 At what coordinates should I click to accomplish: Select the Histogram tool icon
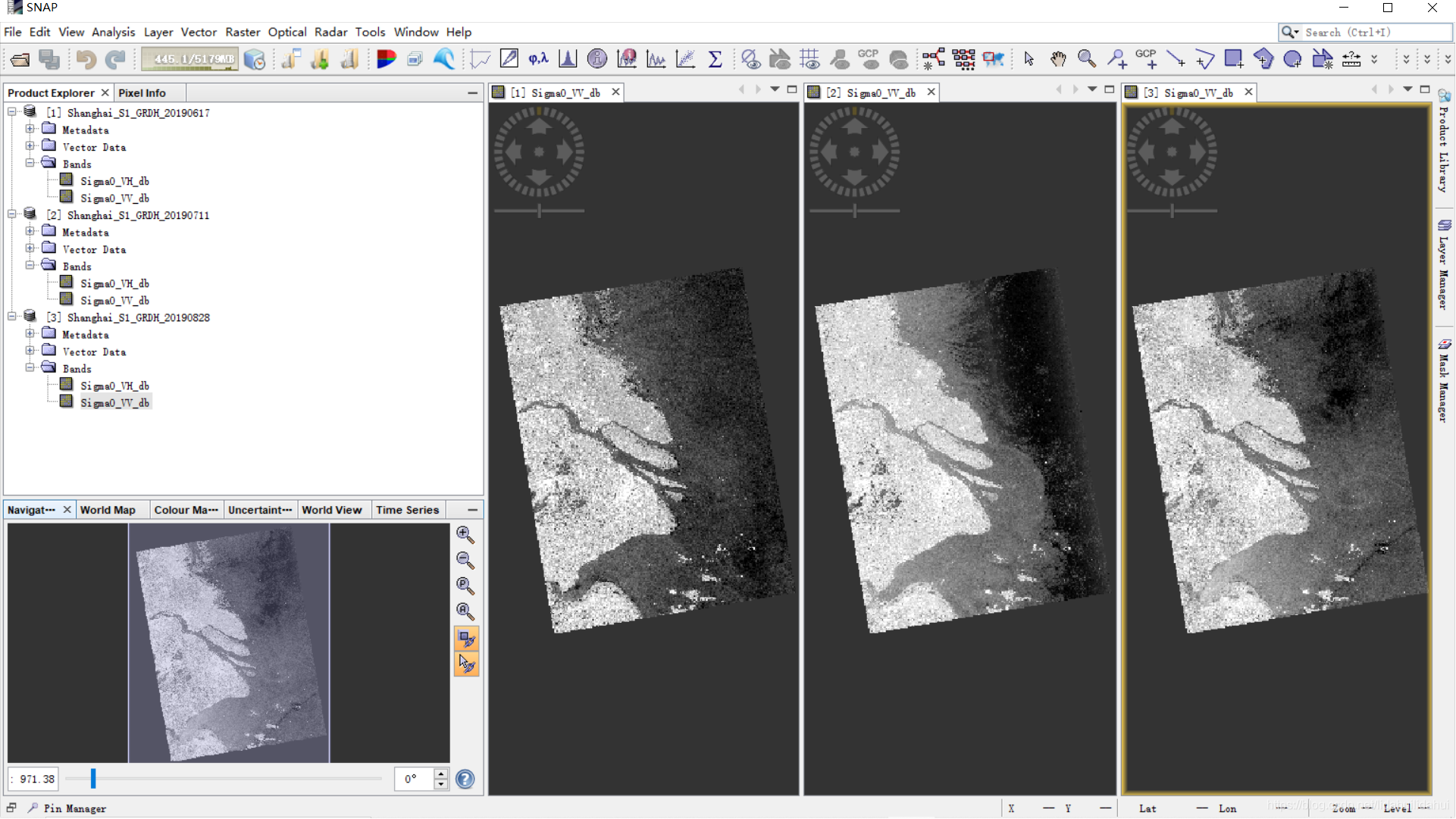(567, 59)
